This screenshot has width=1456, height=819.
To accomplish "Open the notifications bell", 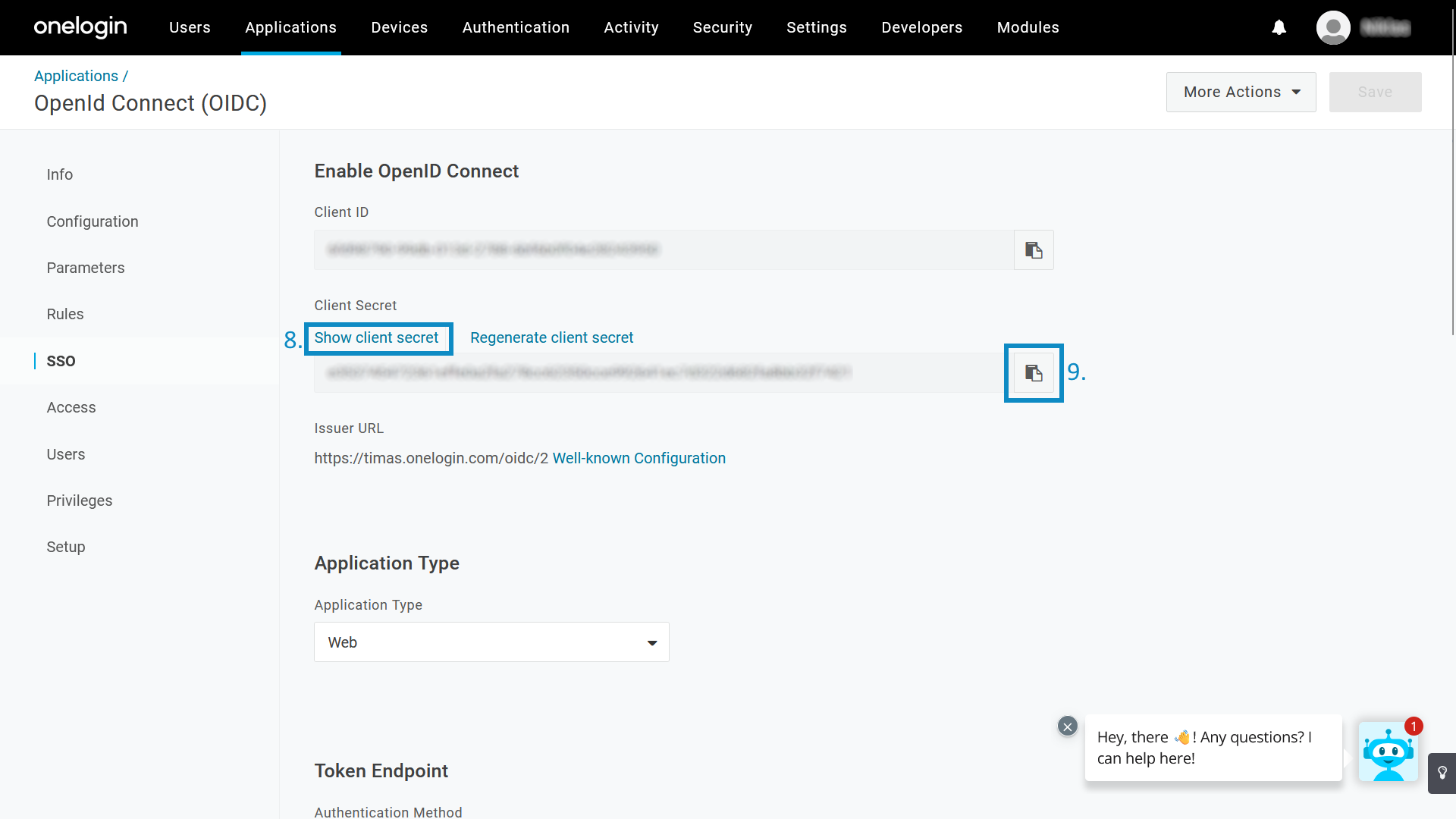I will 1279,27.
